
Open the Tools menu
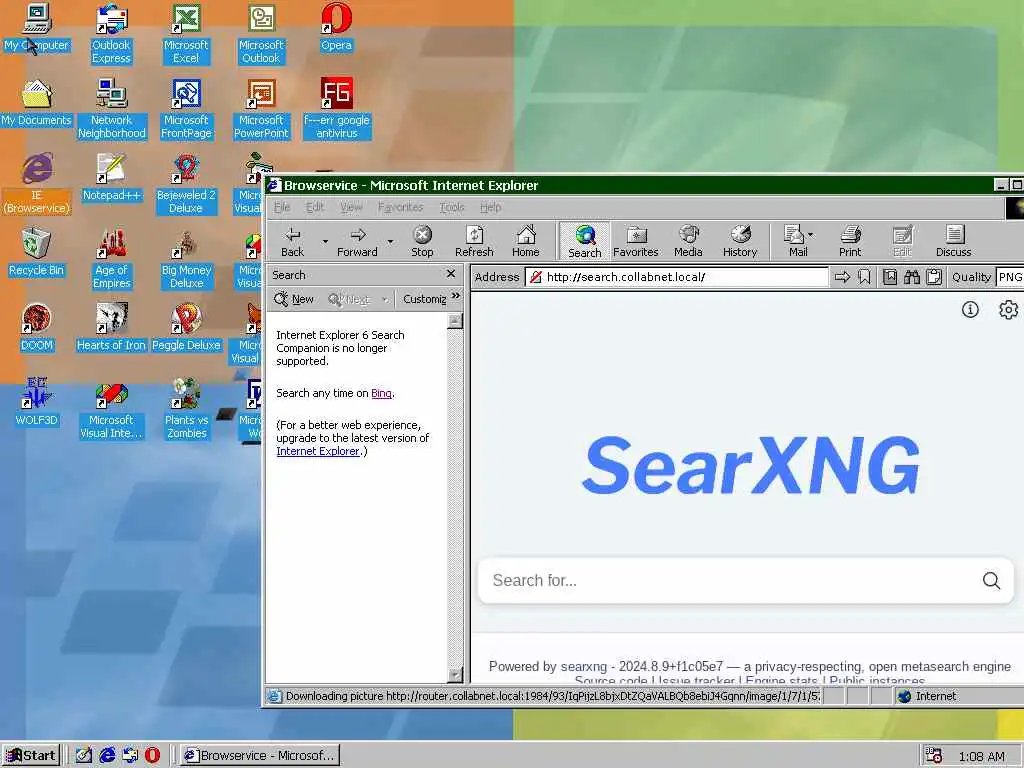(451, 207)
